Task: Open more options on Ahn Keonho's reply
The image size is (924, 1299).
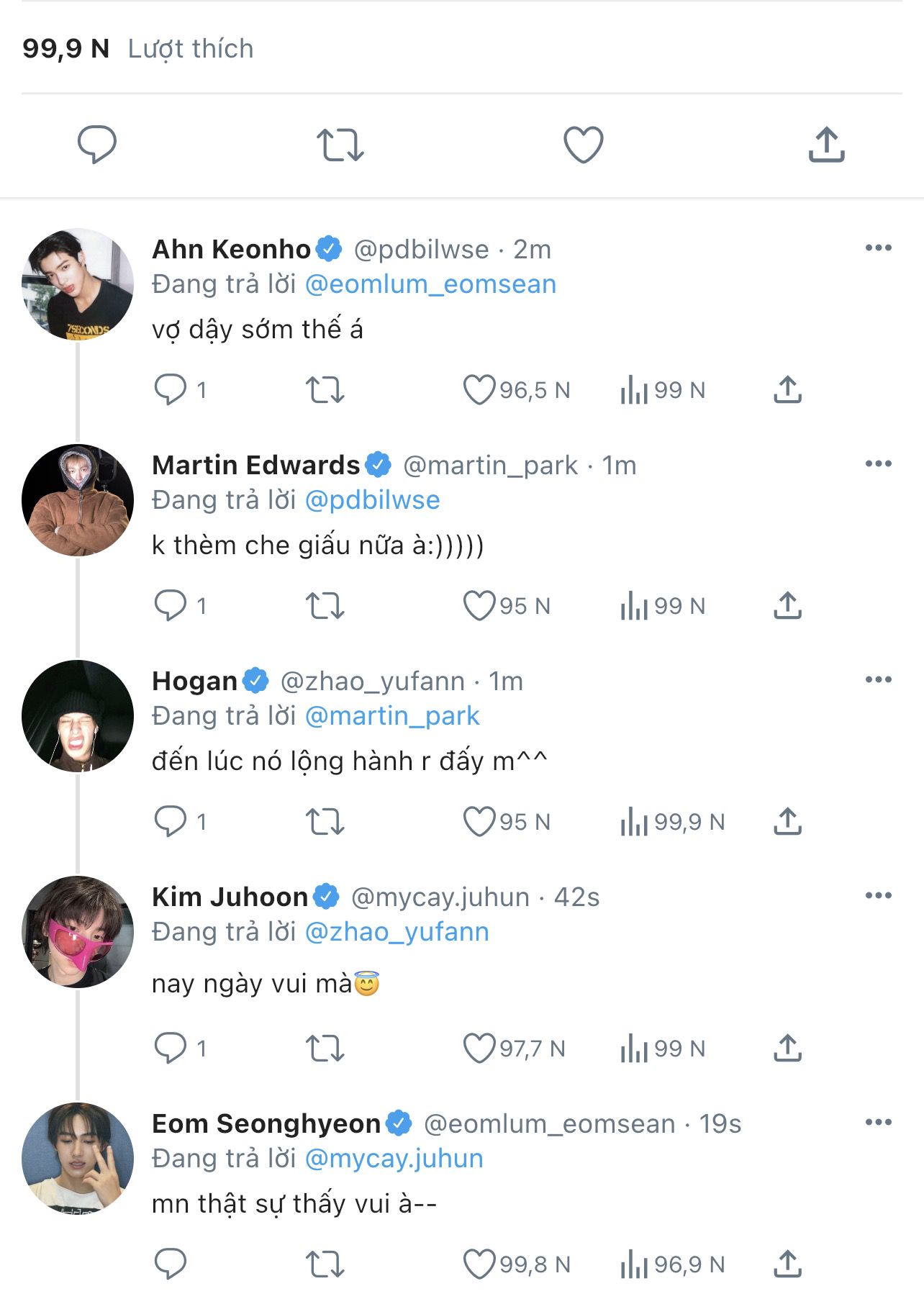Action: coord(878,248)
